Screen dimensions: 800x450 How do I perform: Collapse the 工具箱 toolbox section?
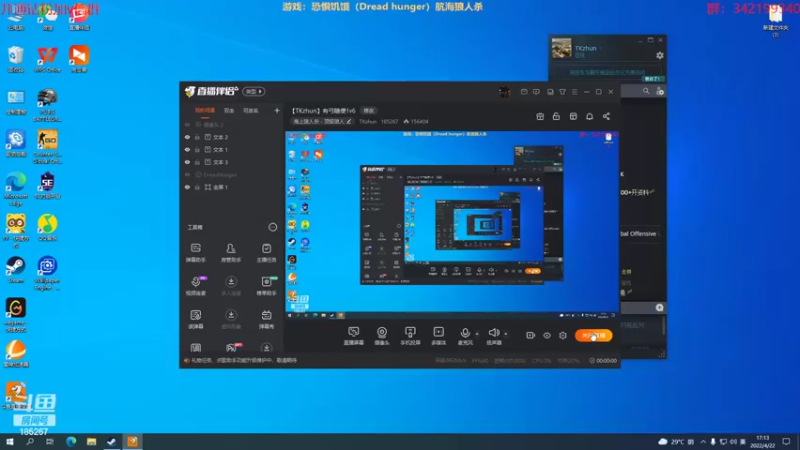click(x=273, y=227)
